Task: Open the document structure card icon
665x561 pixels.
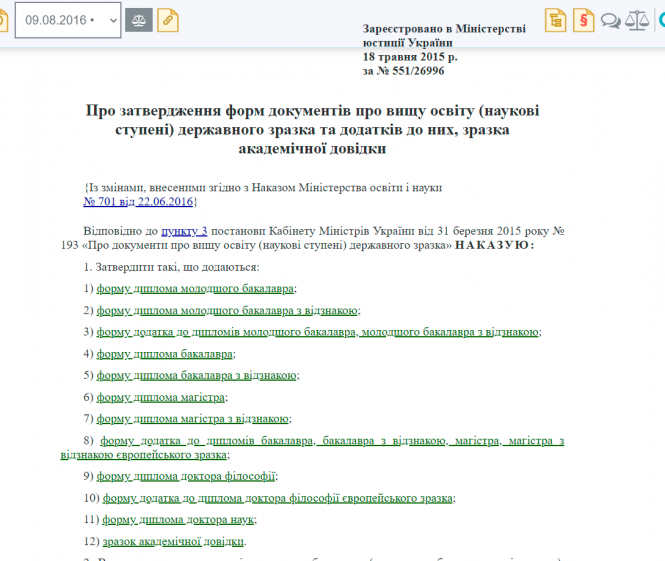Action: tap(556, 19)
